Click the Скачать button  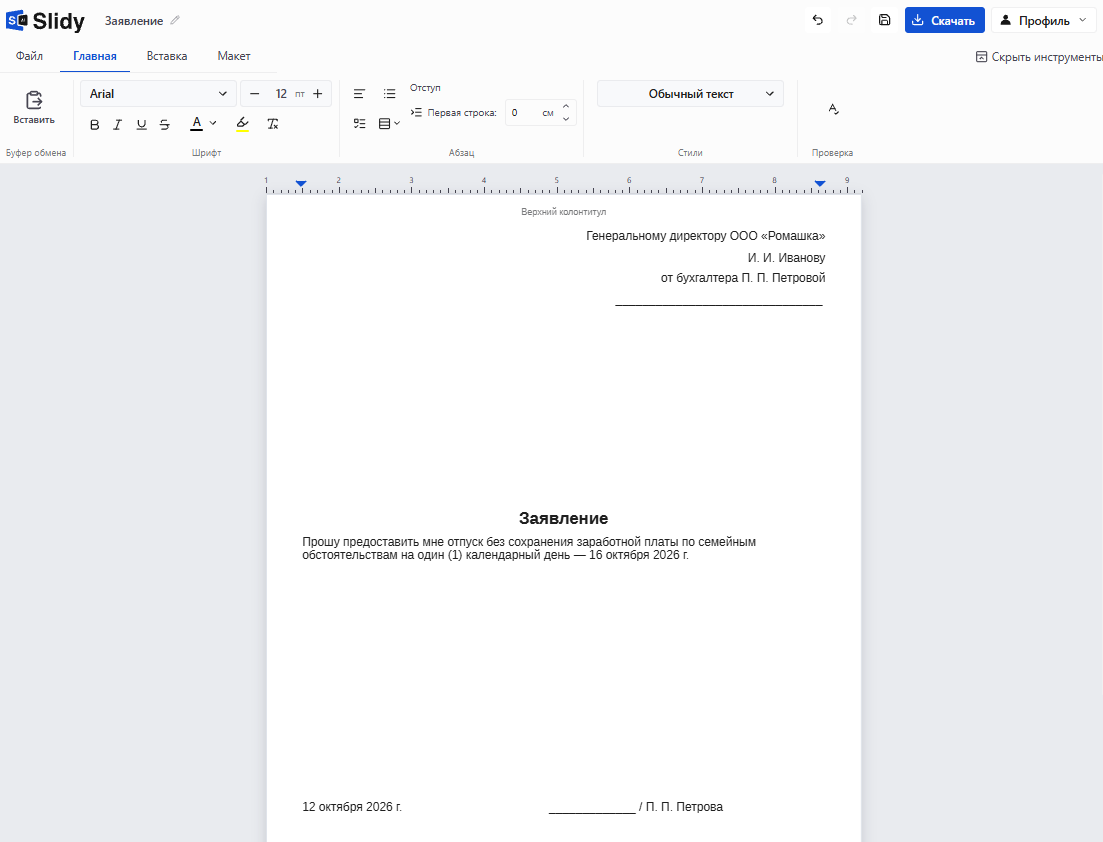click(944, 20)
